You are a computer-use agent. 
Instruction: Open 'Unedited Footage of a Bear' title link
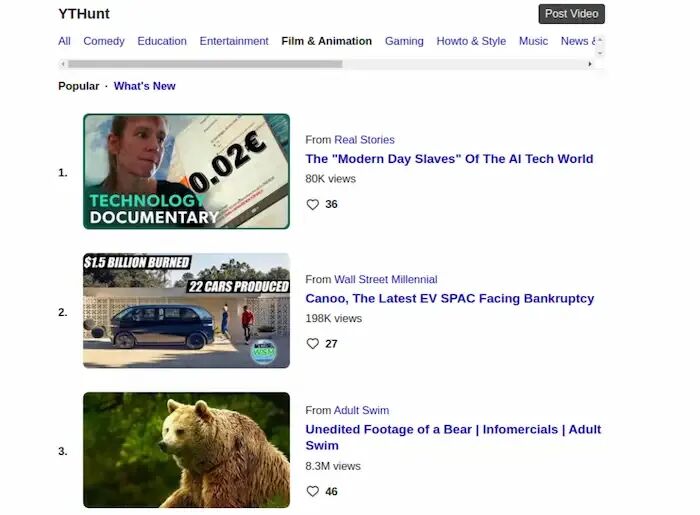453,437
